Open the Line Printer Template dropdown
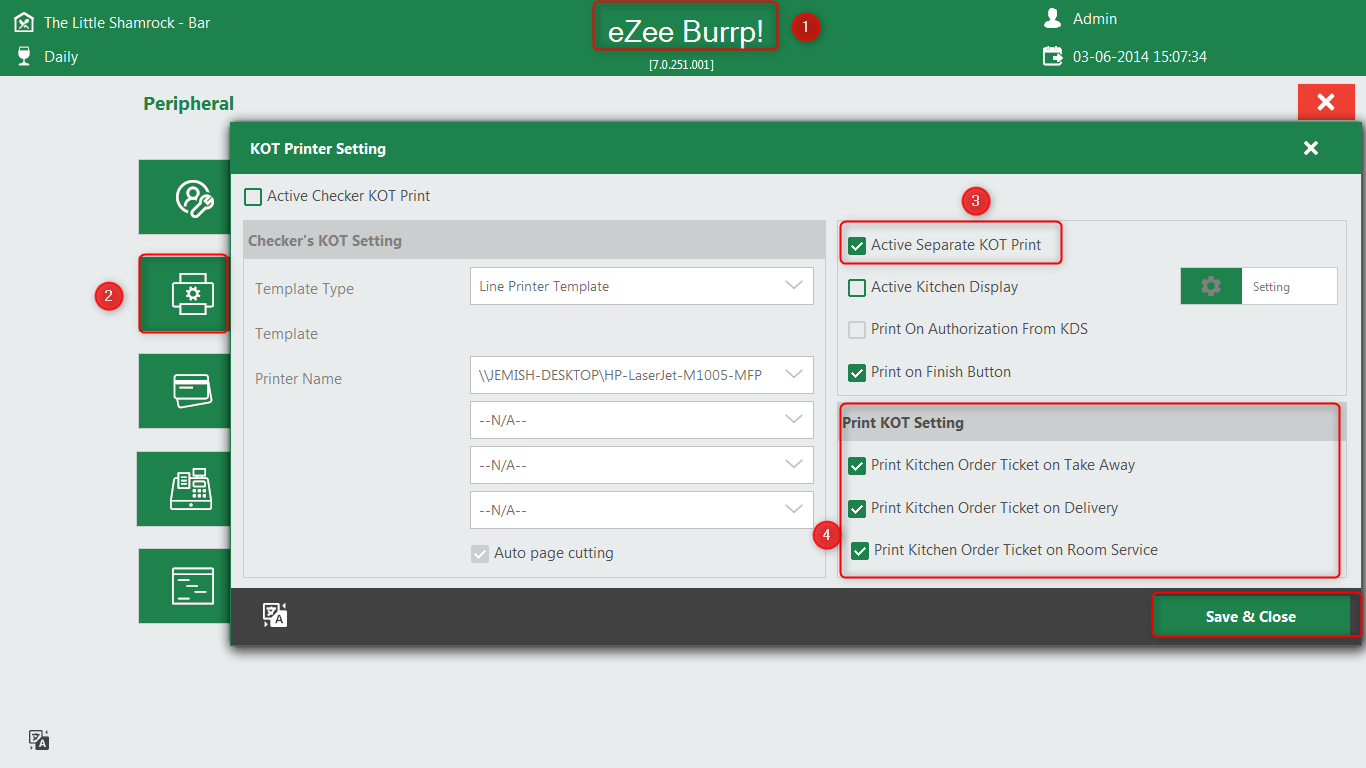Screen dimensions: 1366x768 [x=641, y=286]
